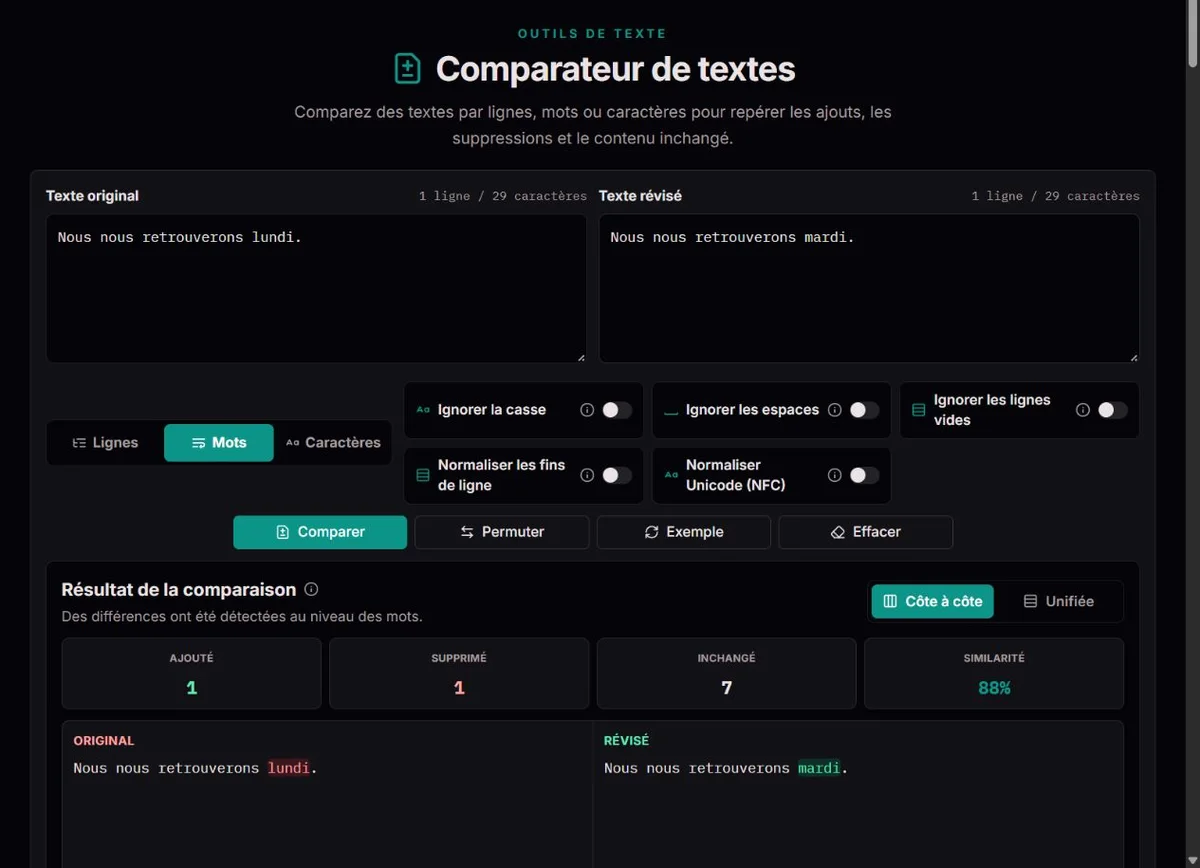The width and height of the screenshot is (1200, 868).
Task: Swap texts with Permuter button
Action: (502, 532)
